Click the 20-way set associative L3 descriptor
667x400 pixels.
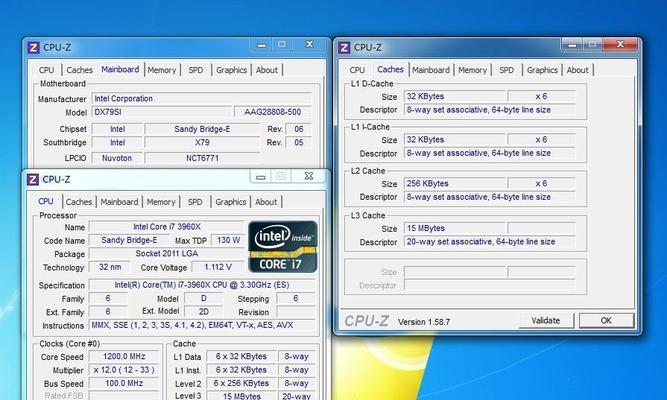click(490, 242)
